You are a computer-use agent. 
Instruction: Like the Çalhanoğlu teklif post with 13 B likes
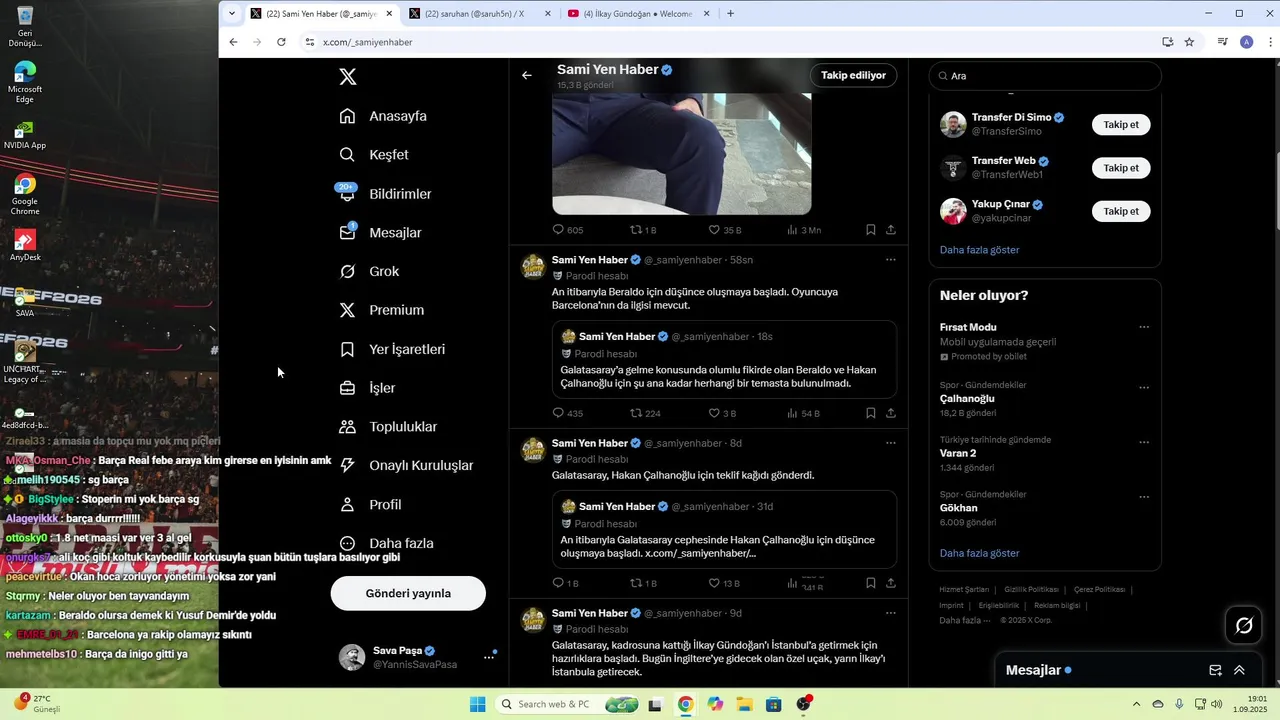[x=724, y=583]
